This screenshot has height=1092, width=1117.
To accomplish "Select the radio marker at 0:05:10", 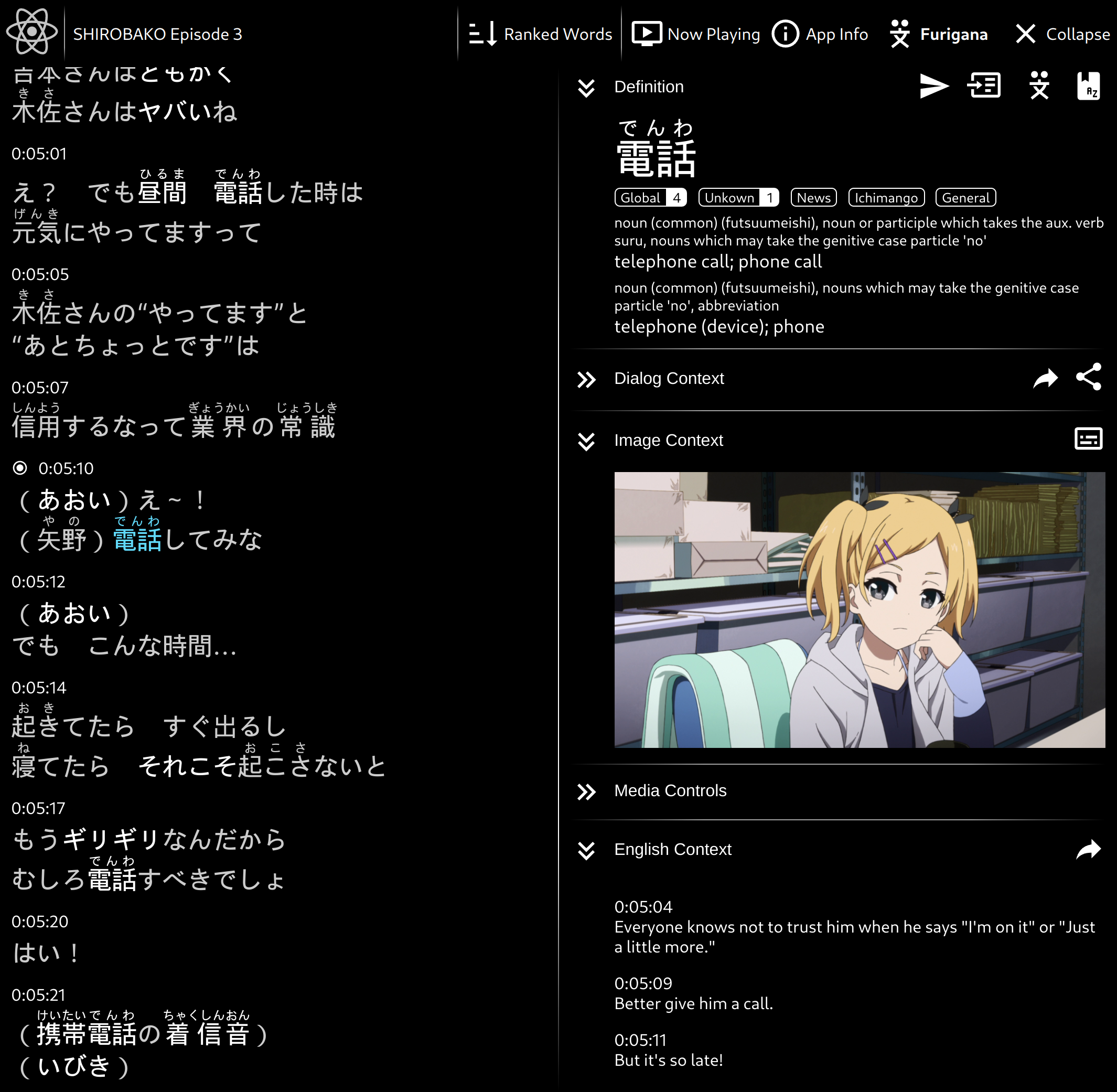I will (20, 468).
